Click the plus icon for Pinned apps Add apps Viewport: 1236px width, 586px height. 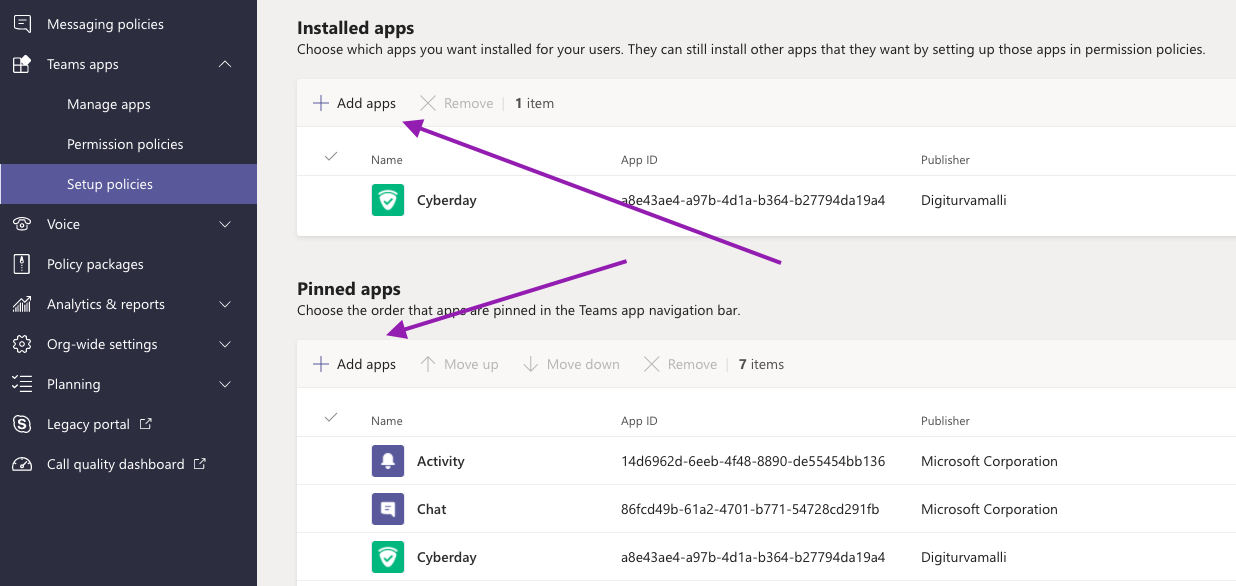[x=321, y=364]
